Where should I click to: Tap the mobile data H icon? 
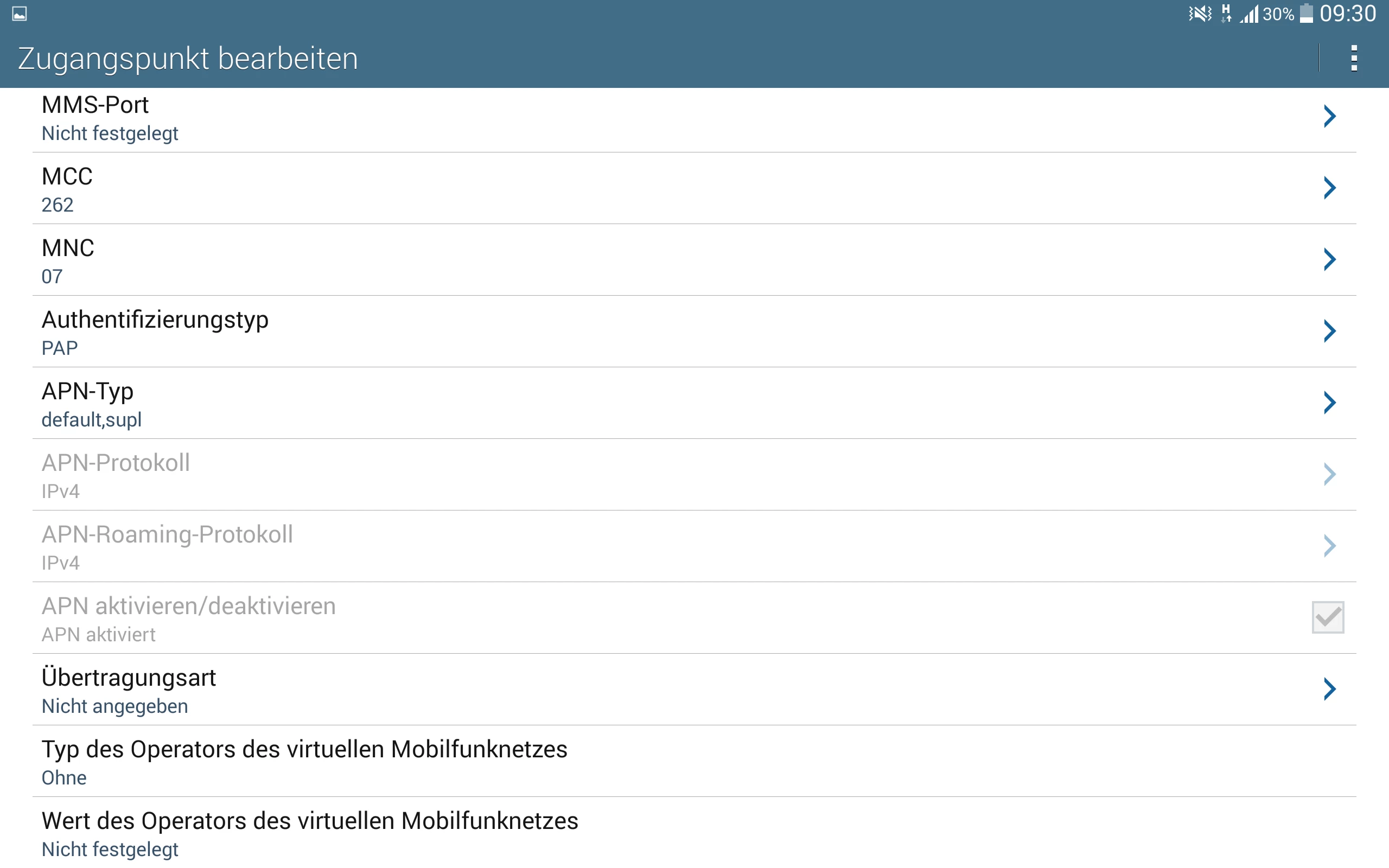(x=1226, y=14)
